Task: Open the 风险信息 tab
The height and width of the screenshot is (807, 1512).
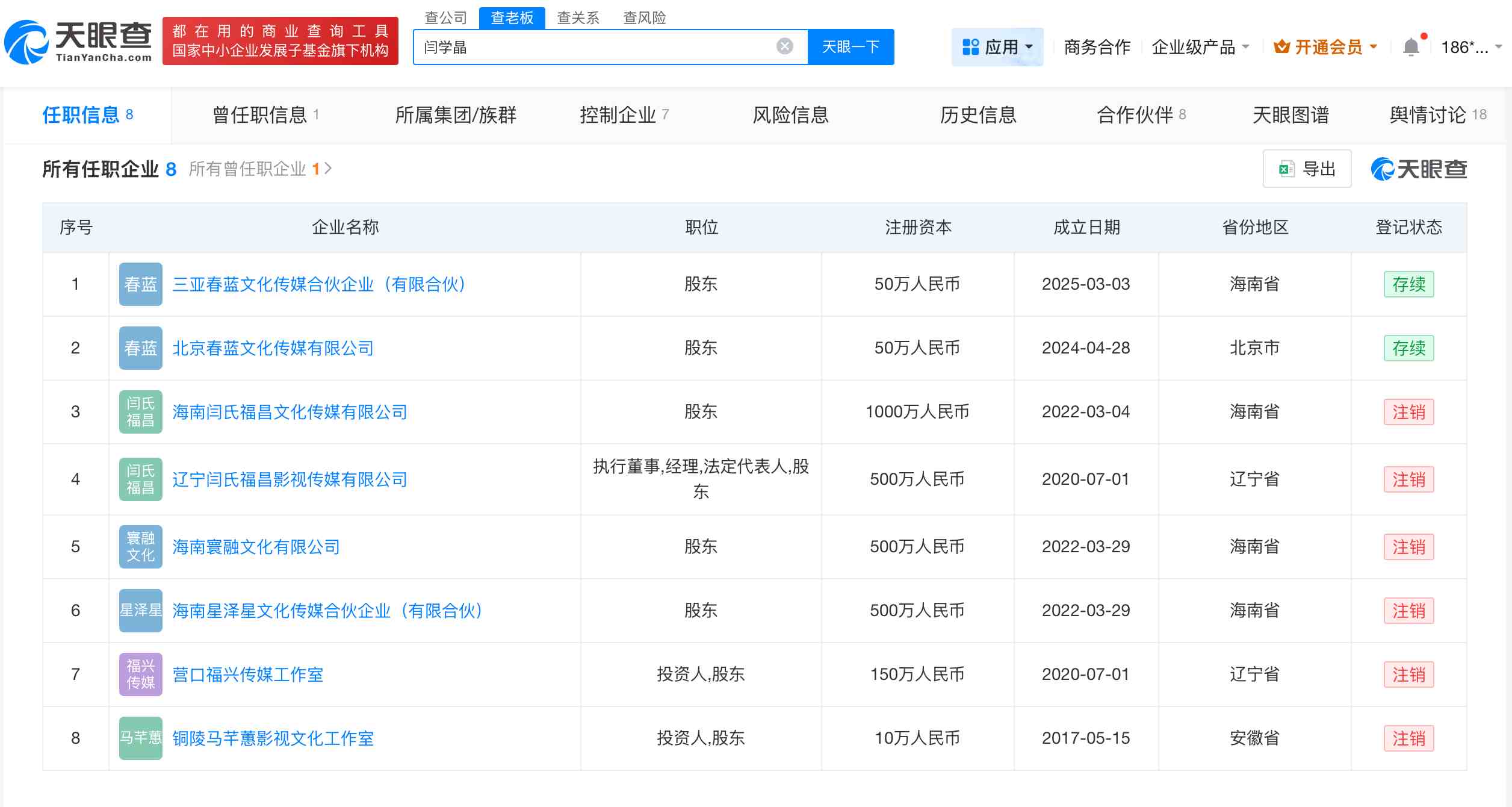Action: coord(790,115)
